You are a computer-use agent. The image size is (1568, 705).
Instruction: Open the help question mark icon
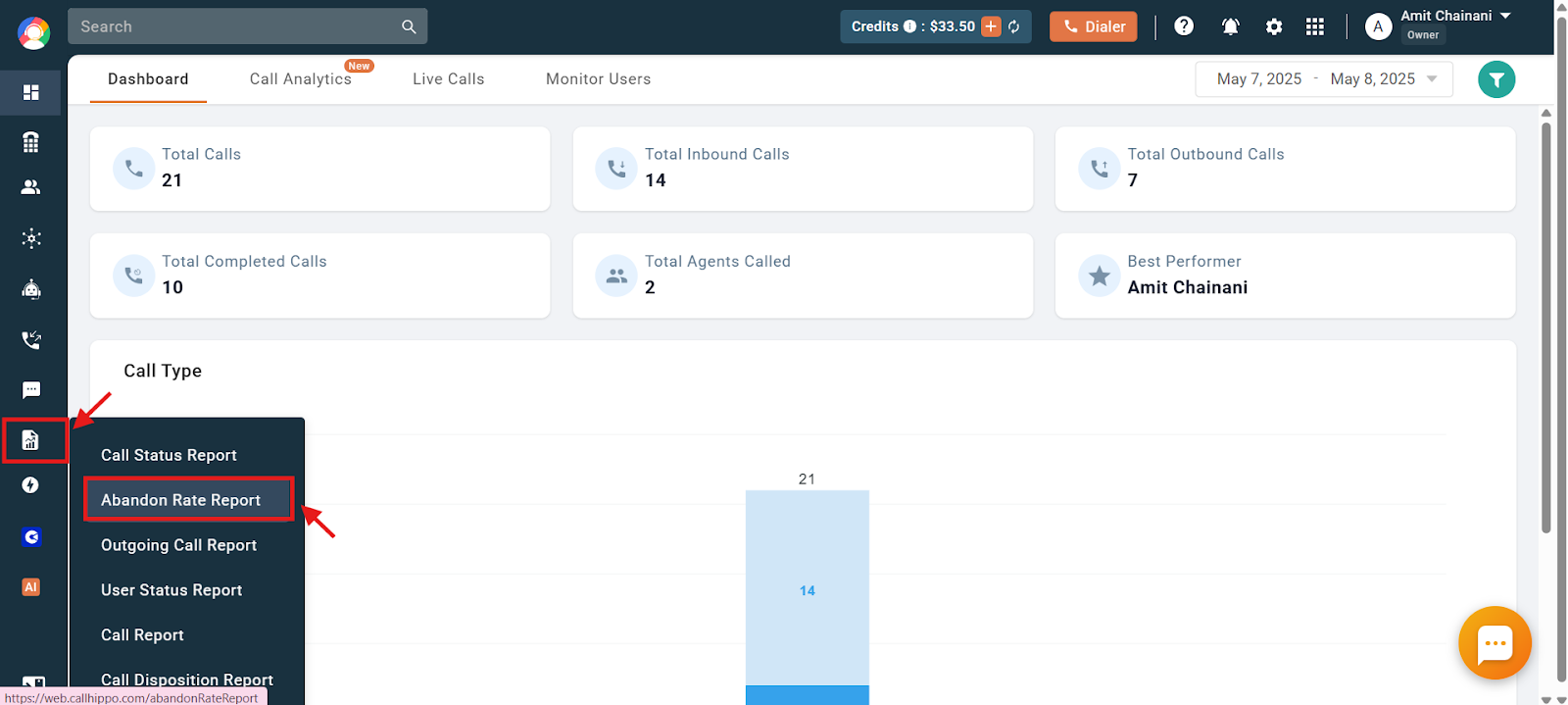click(x=1184, y=26)
